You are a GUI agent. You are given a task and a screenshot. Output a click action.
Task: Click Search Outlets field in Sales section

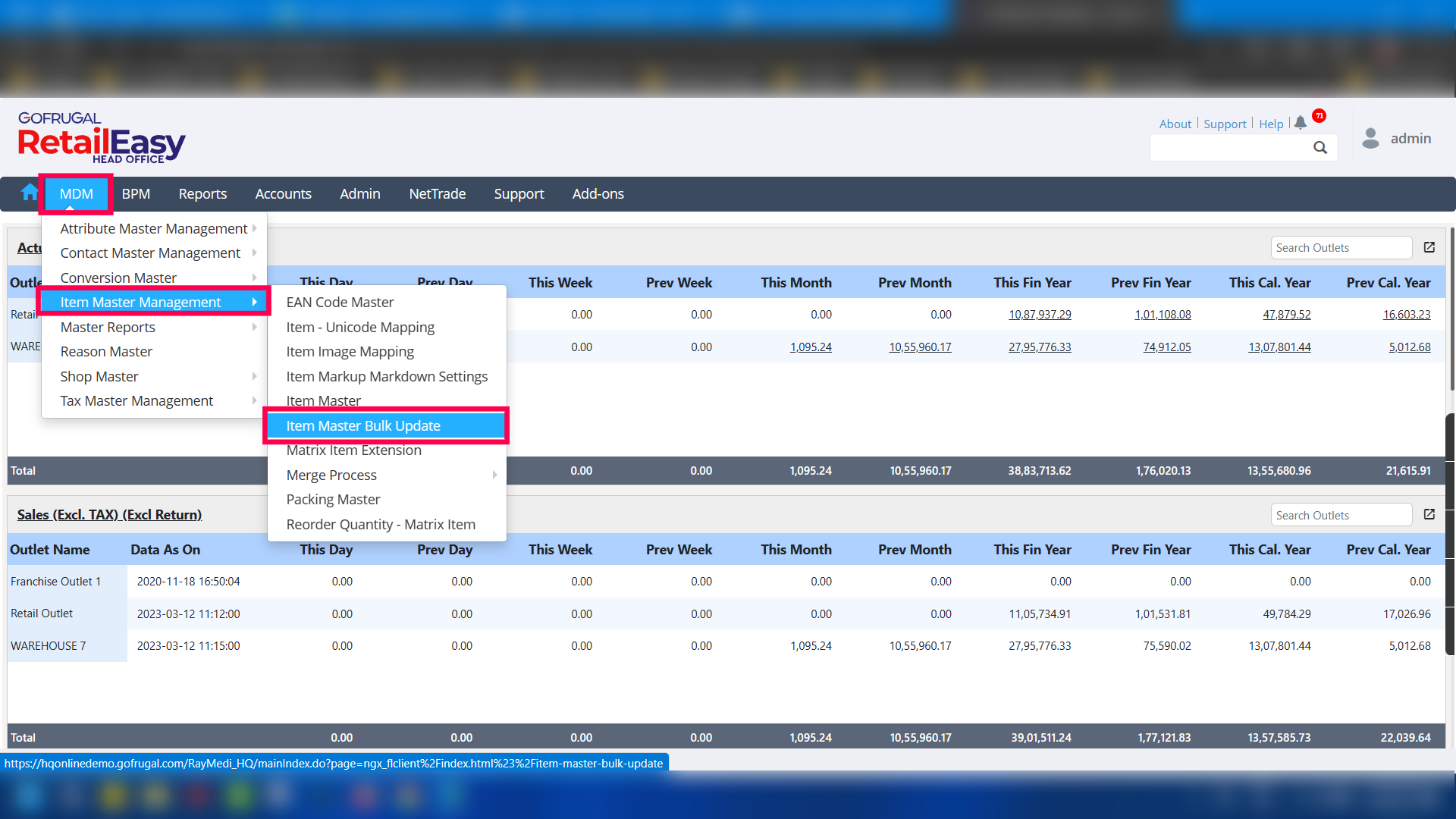click(x=1340, y=515)
